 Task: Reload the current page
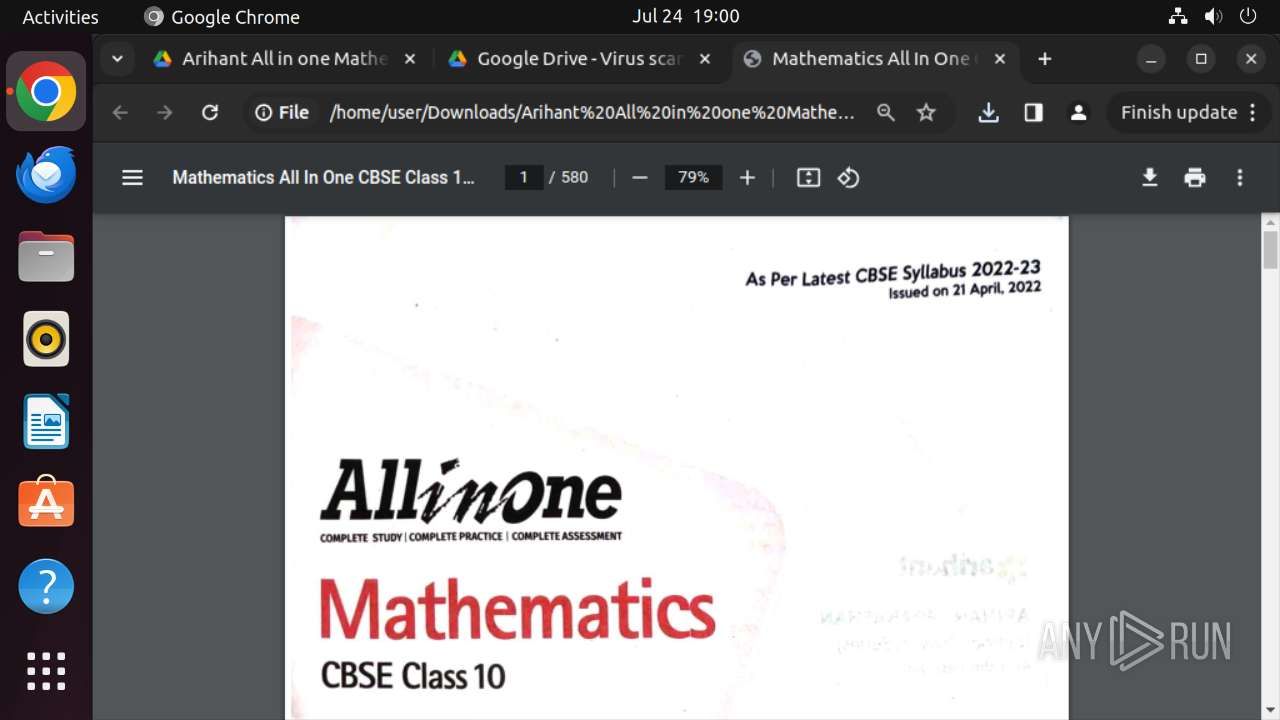210,113
